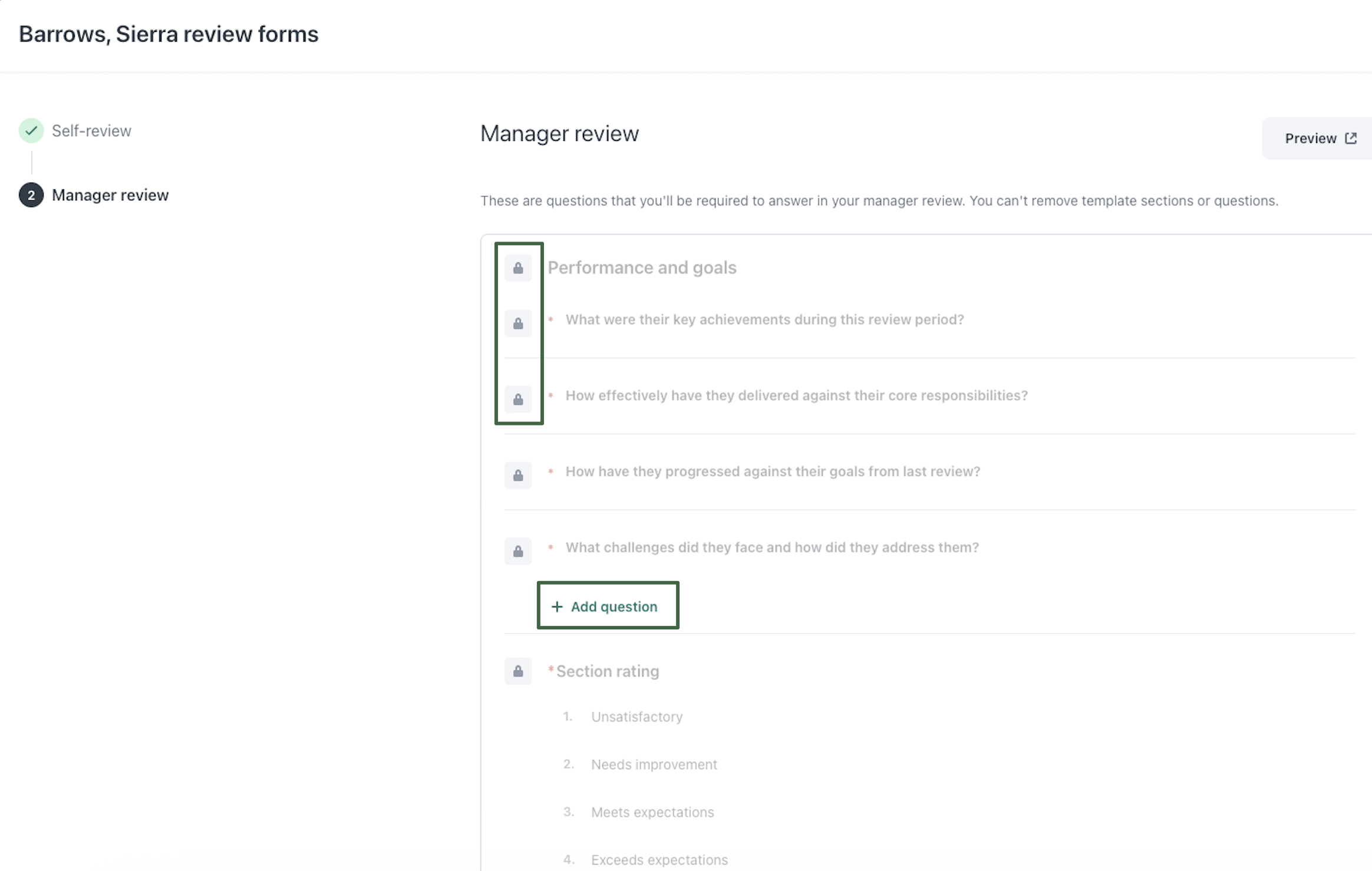Click the step 2 circle badge
Screen dimensions: 1372x871
(x=31, y=195)
